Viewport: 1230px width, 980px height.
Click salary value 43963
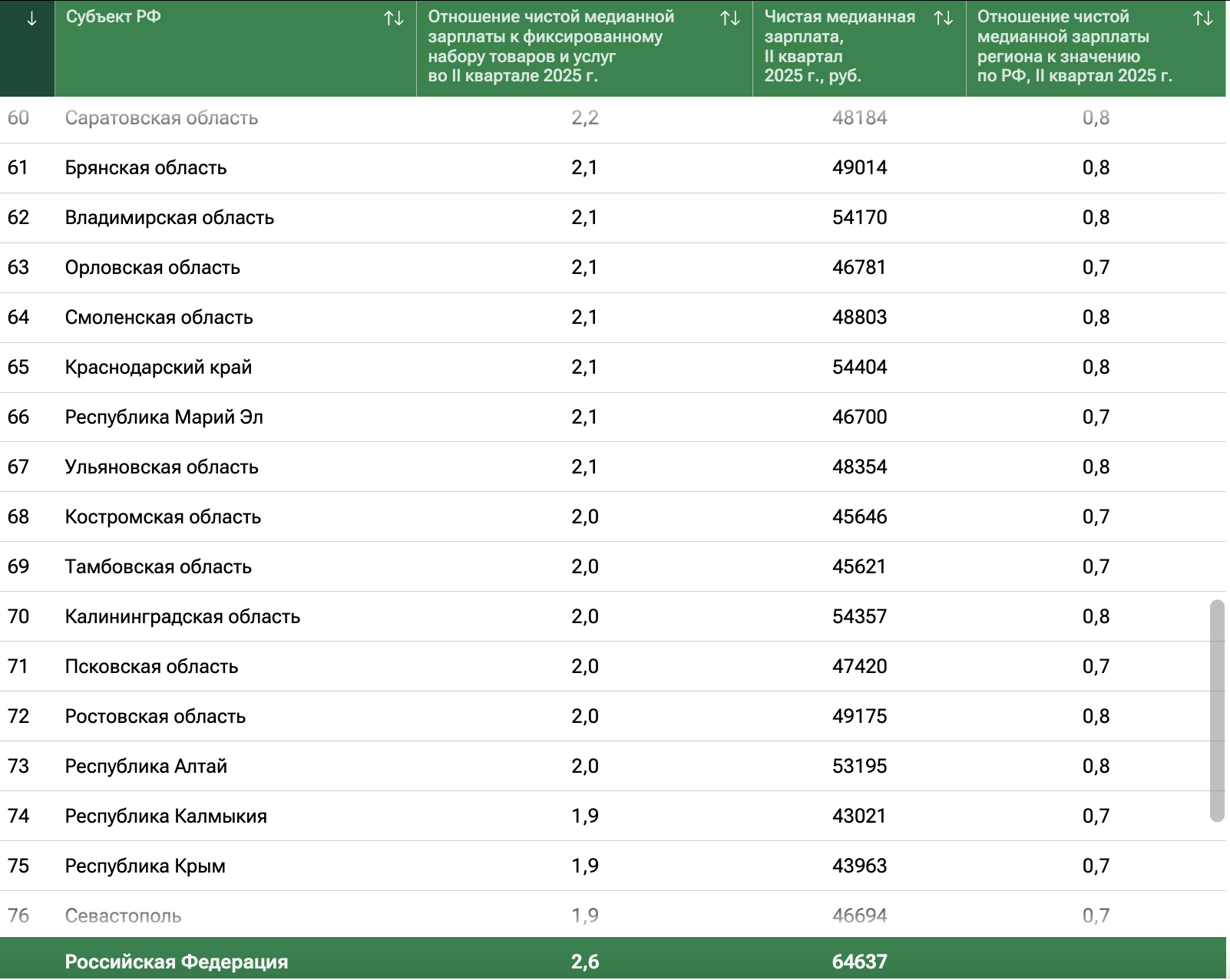(860, 866)
